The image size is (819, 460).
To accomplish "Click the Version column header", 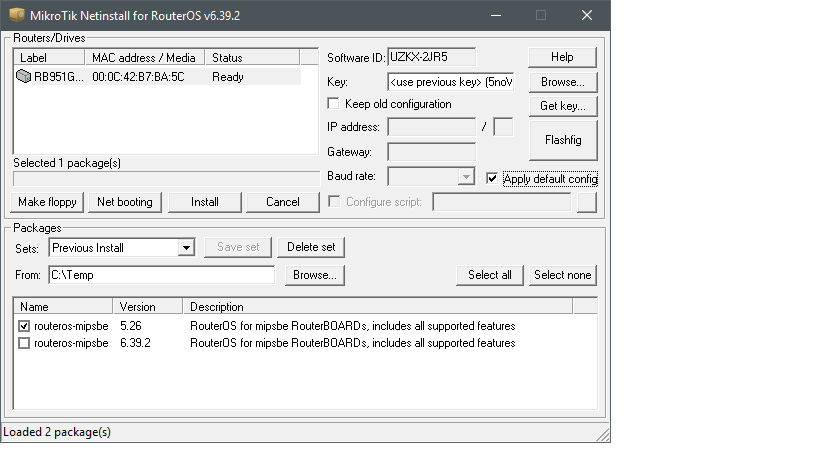I will tap(148, 306).
